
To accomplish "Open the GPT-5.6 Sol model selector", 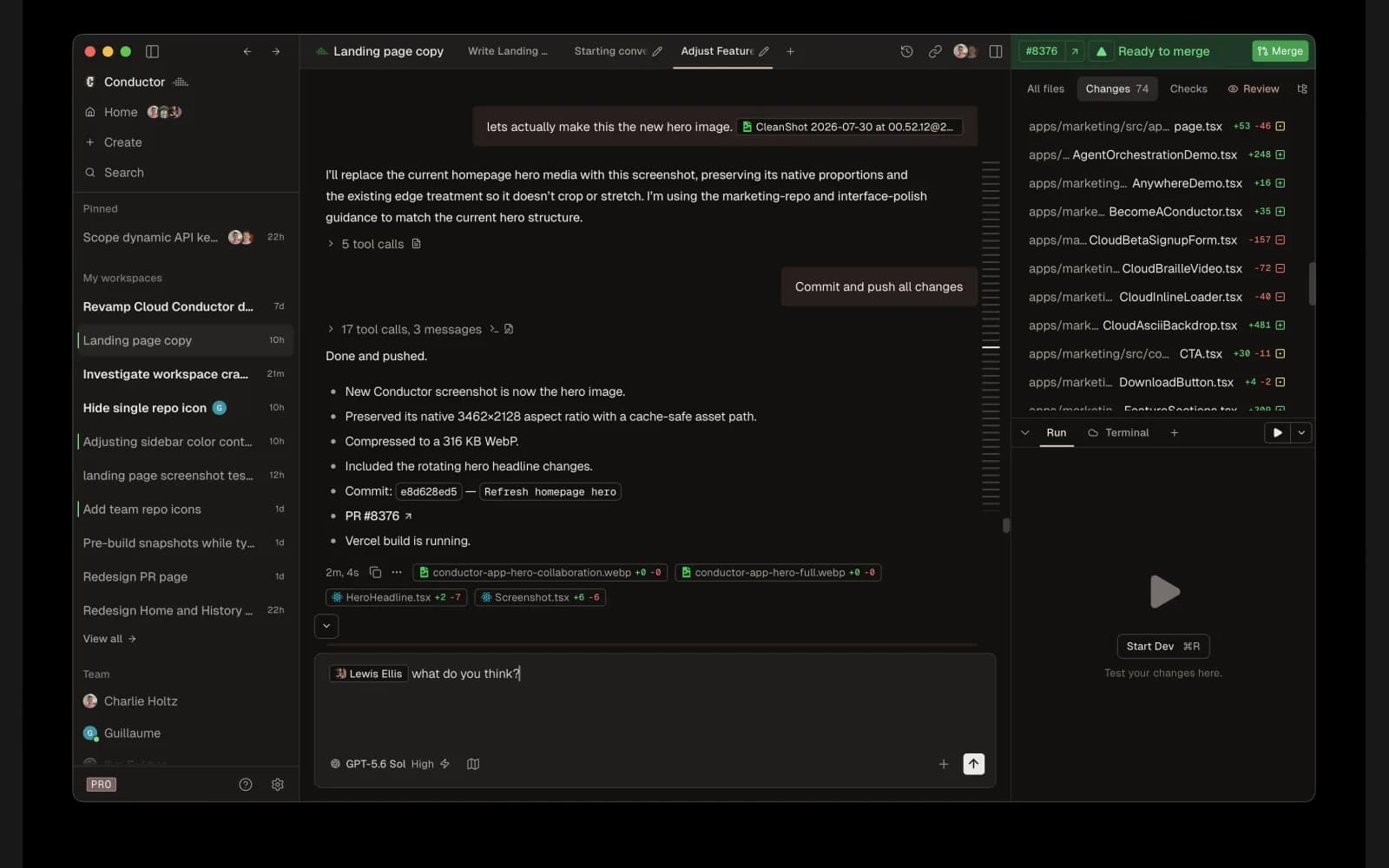I will pos(368,764).
